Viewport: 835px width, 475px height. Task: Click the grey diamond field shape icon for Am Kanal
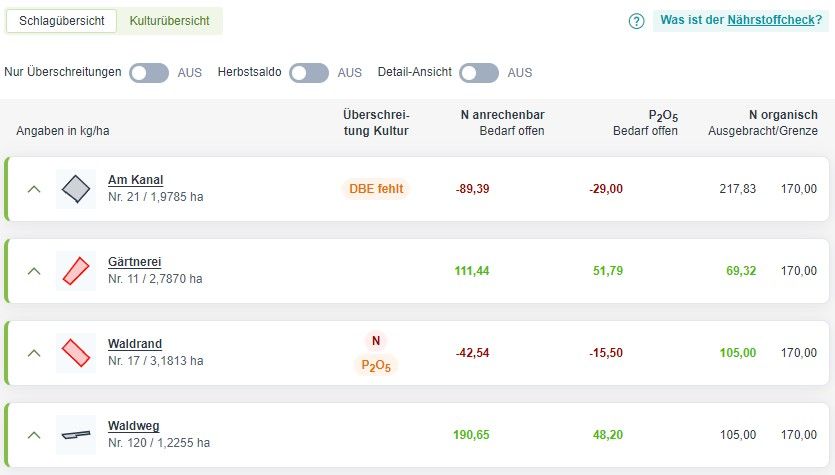click(x=76, y=189)
